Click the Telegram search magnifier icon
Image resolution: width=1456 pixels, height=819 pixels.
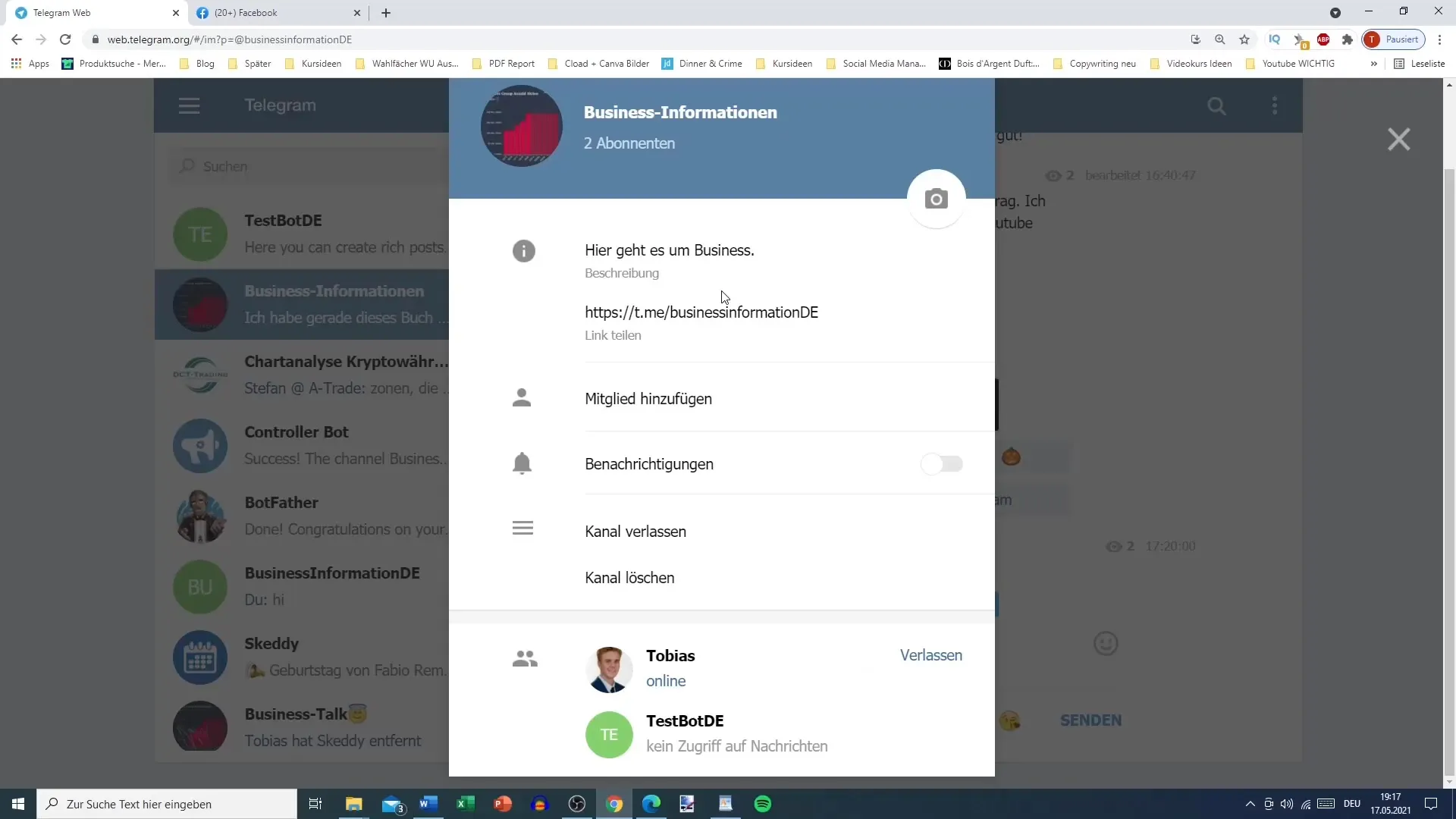[x=1216, y=105]
